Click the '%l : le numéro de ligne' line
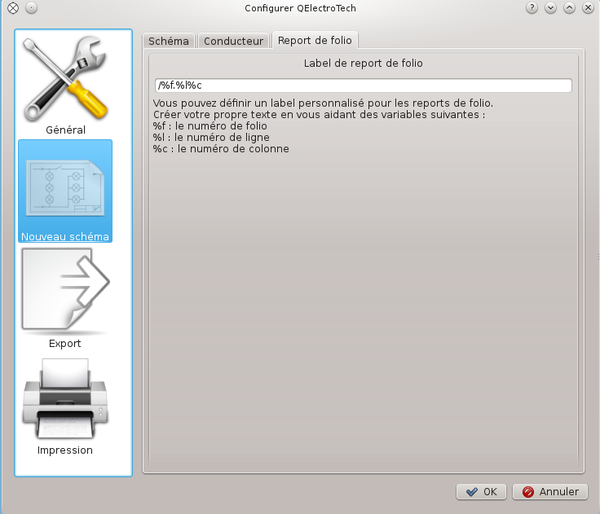Image resolution: width=600 pixels, height=514 pixels. click(x=211, y=137)
